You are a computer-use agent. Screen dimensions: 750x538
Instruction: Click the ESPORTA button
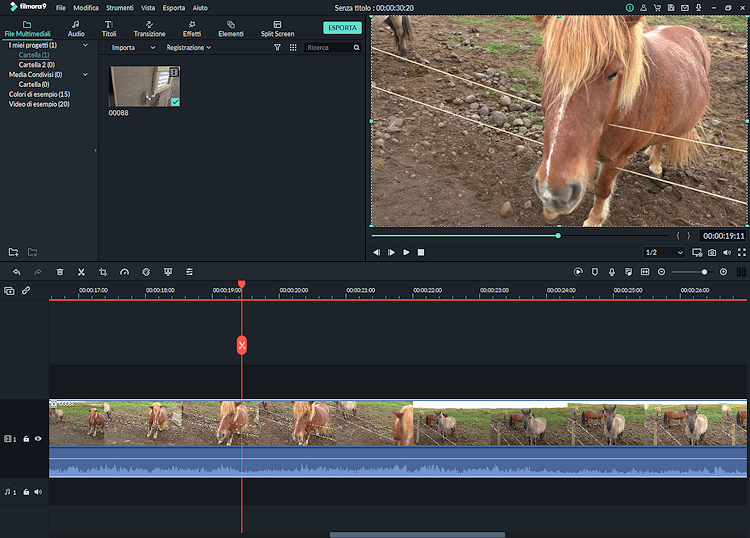coord(342,28)
